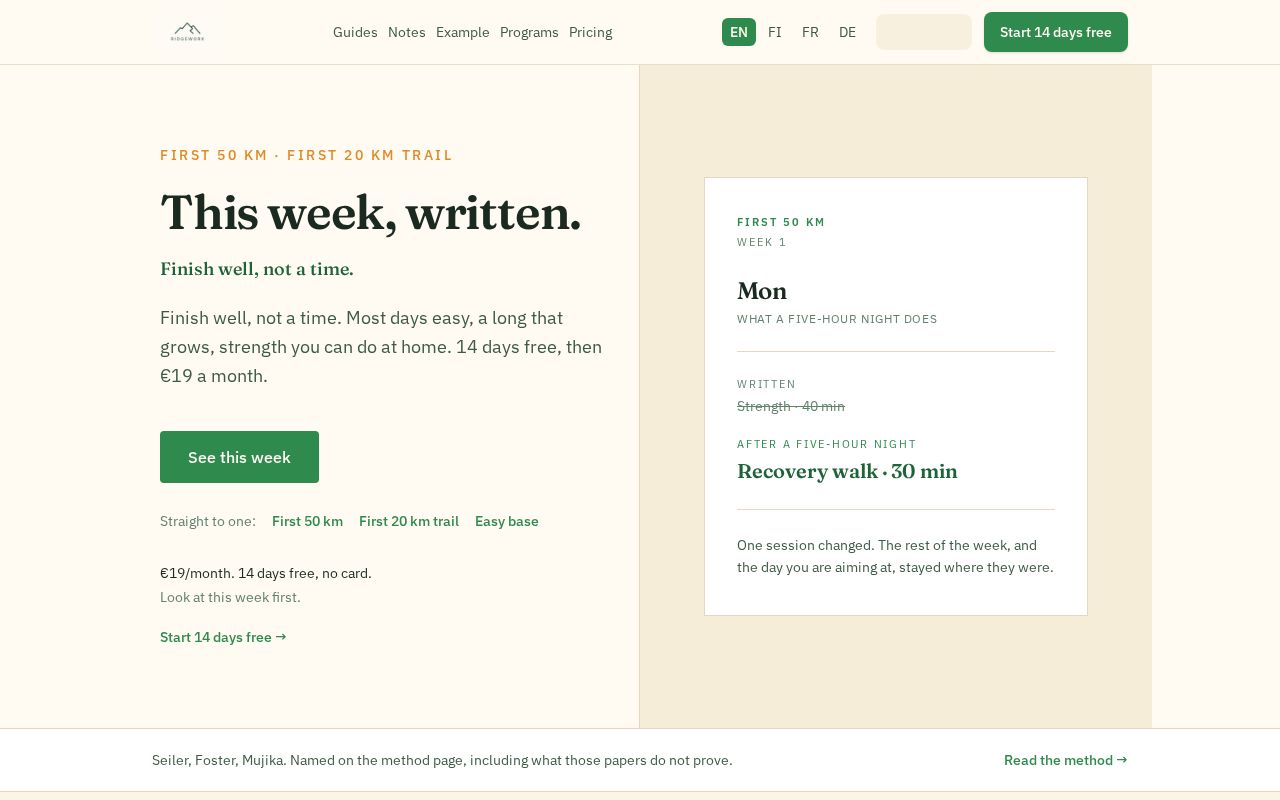Follow the First 20 km trail link

(409, 521)
